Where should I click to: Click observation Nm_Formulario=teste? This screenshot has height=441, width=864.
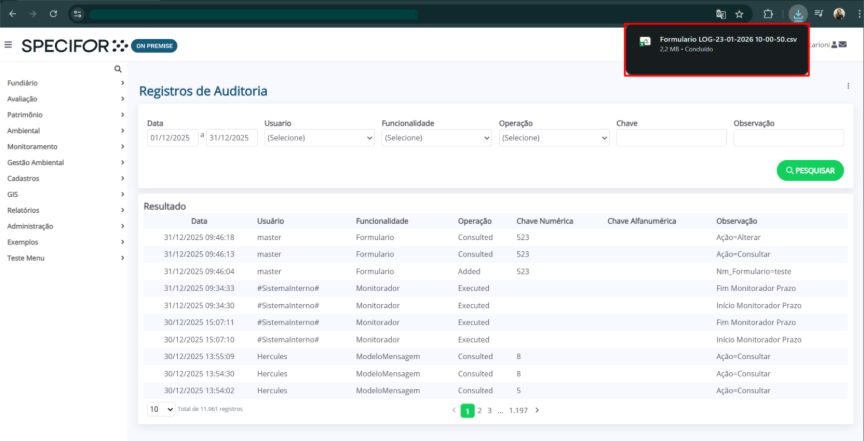click(754, 272)
